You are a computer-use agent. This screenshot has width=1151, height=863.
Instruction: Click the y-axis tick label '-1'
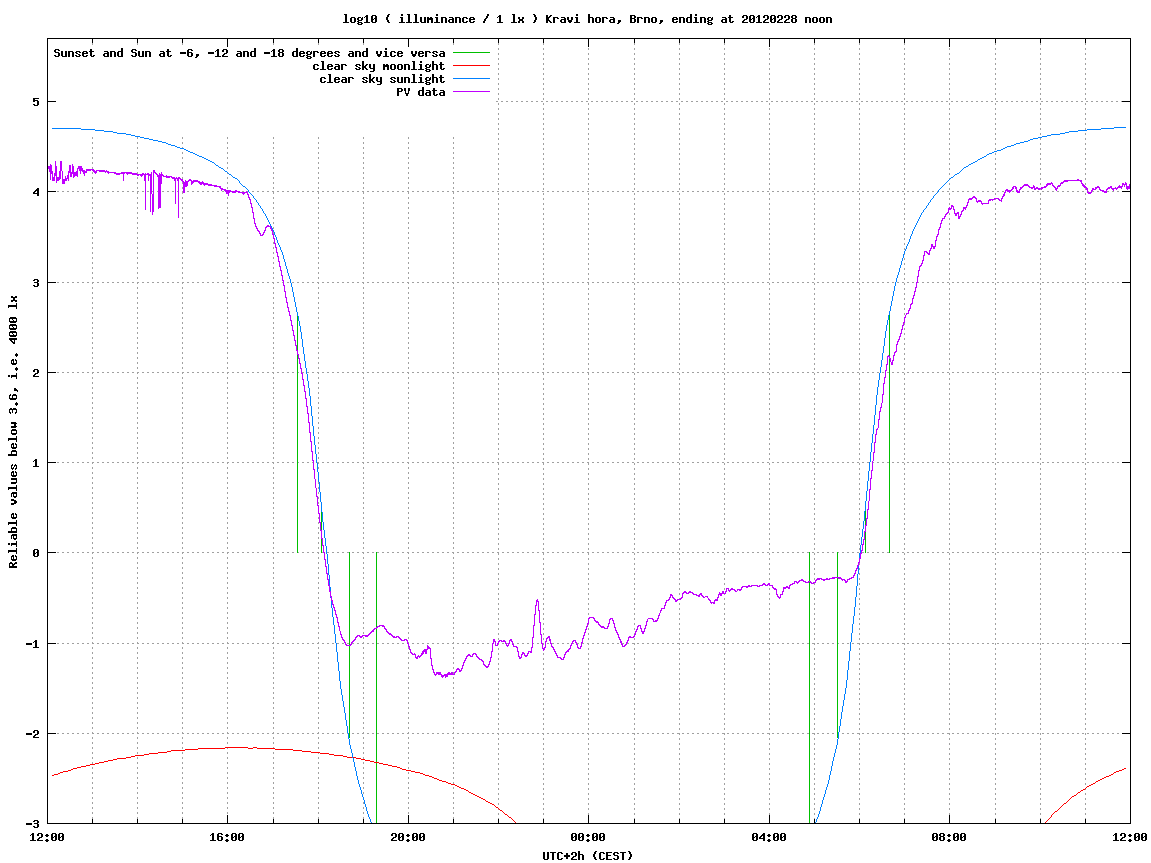tap(33, 644)
